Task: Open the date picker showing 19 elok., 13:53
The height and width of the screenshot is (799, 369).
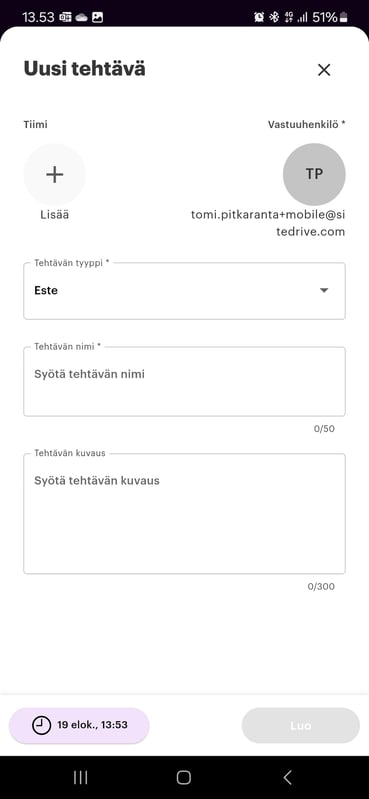Action: point(79,725)
